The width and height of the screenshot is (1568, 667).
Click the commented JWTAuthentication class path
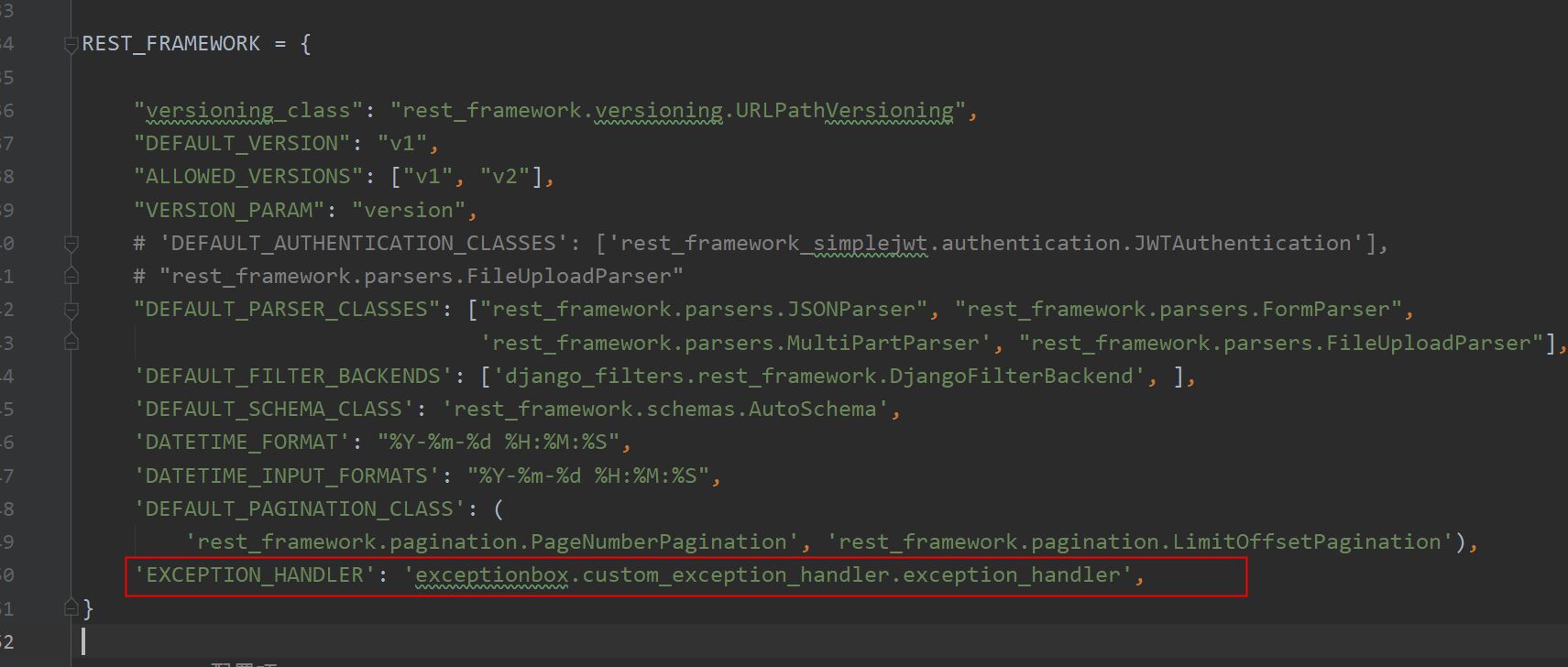point(986,244)
